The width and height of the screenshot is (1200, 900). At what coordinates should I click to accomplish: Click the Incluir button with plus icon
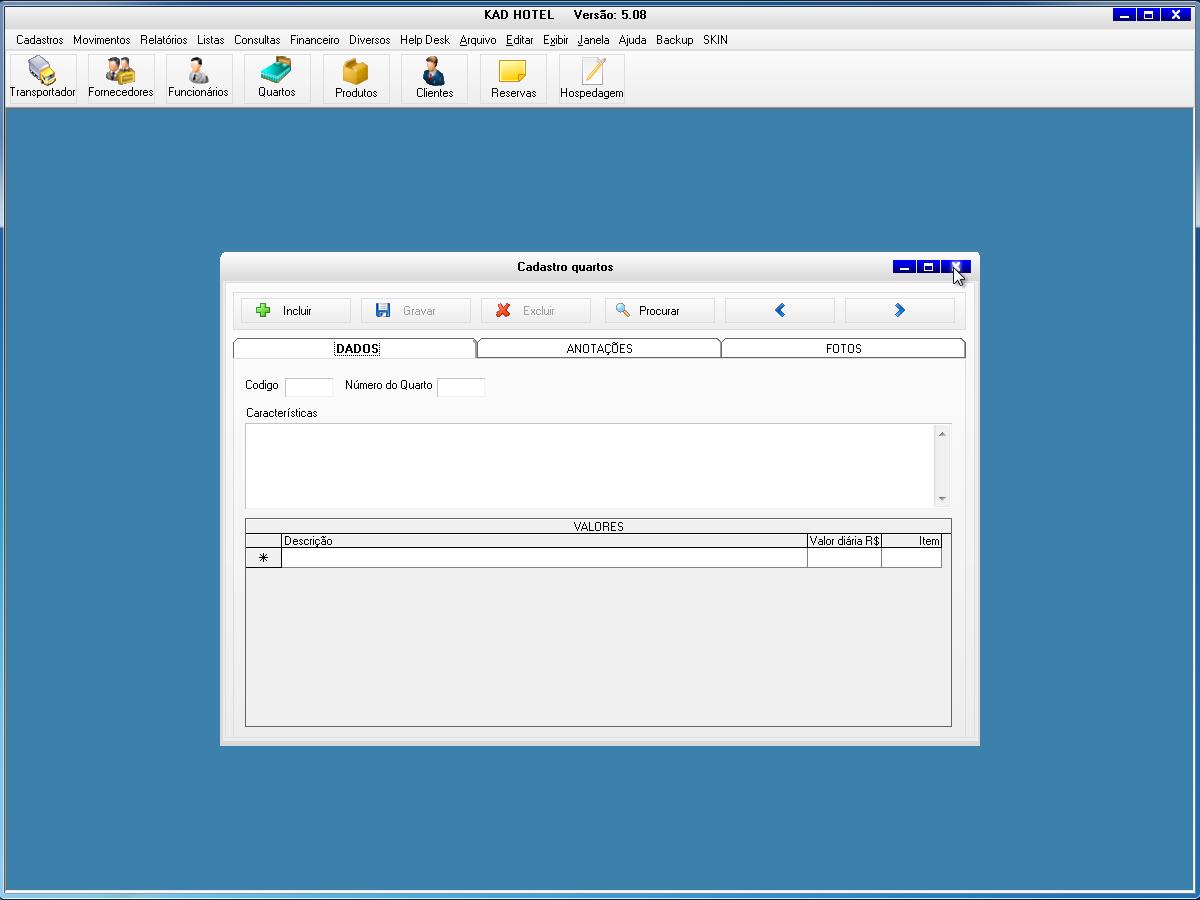point(296,311)
